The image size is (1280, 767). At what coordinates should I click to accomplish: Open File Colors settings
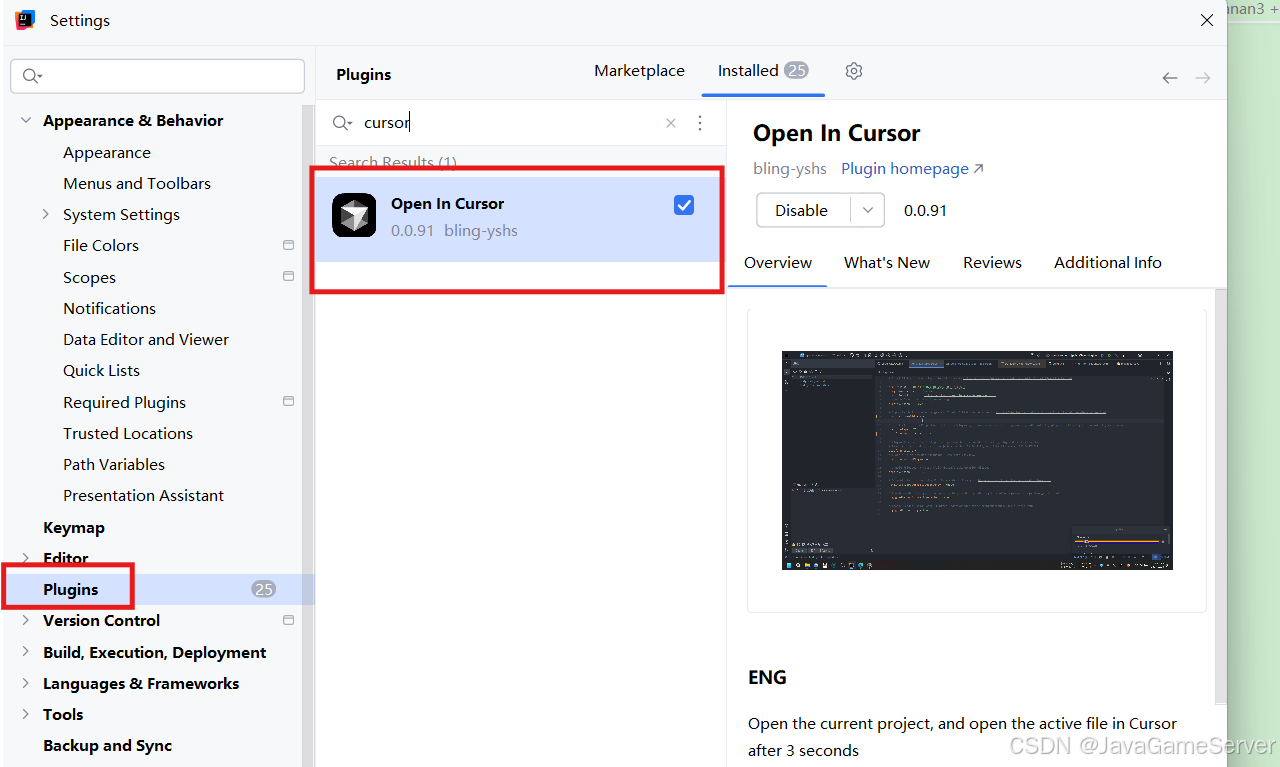click(x=101, y=245)
